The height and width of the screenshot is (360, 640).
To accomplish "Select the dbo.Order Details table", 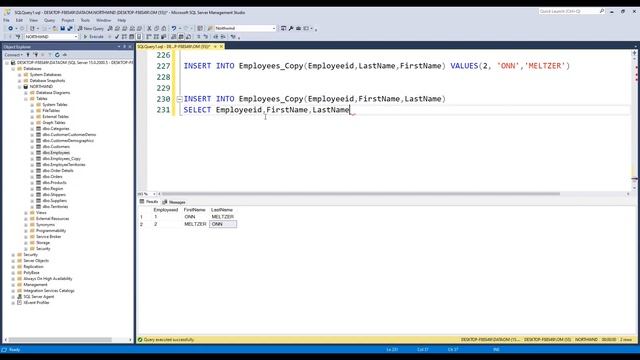I will point(58,171).
